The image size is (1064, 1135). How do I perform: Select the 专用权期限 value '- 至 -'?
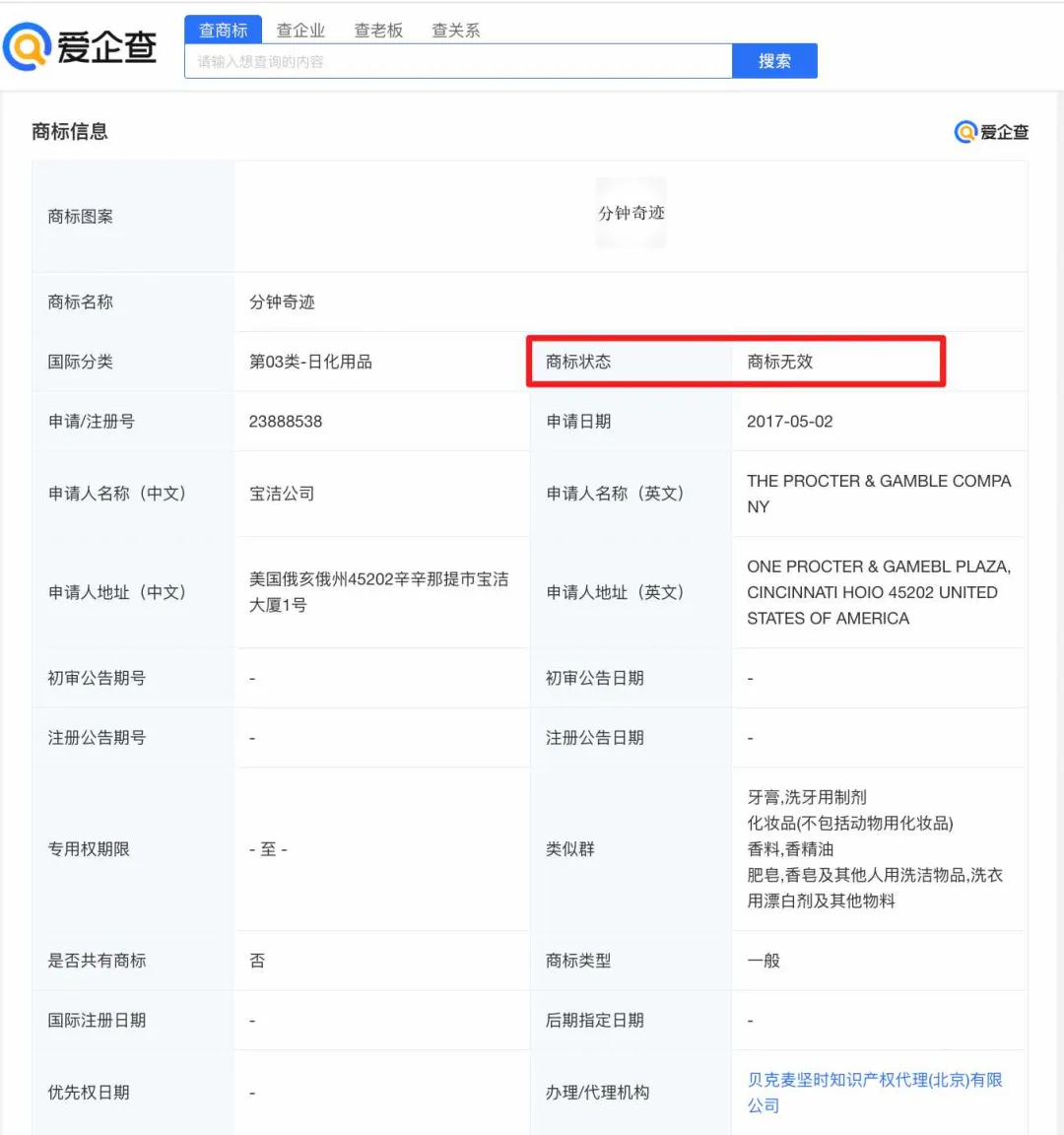pyautogui.click(x=268, y=849)
